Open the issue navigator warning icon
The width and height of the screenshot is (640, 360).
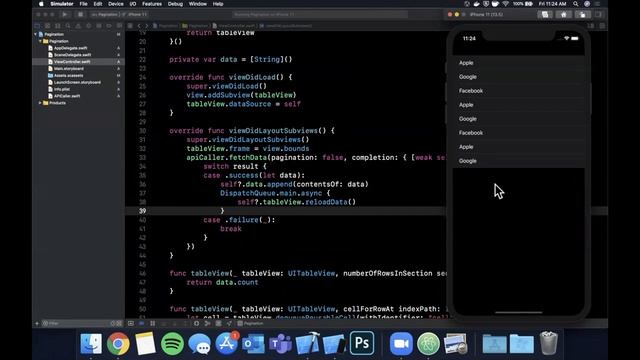click(78, 26)
